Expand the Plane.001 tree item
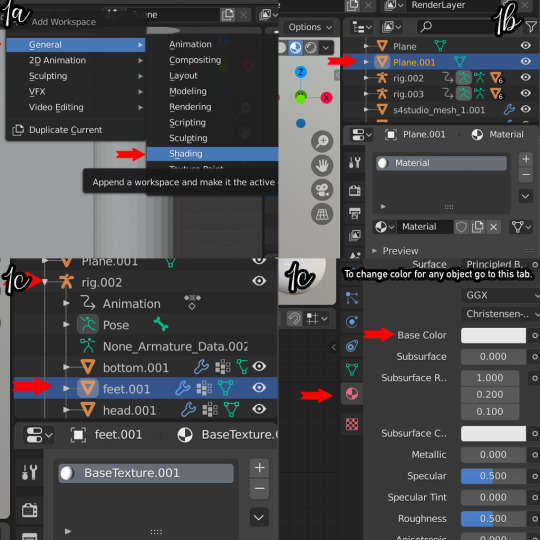 point(366,62)
